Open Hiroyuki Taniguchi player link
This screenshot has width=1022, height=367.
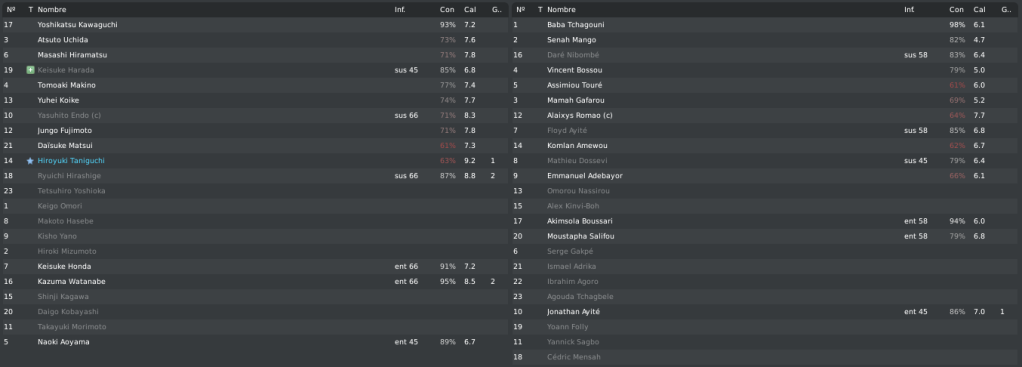71,160
